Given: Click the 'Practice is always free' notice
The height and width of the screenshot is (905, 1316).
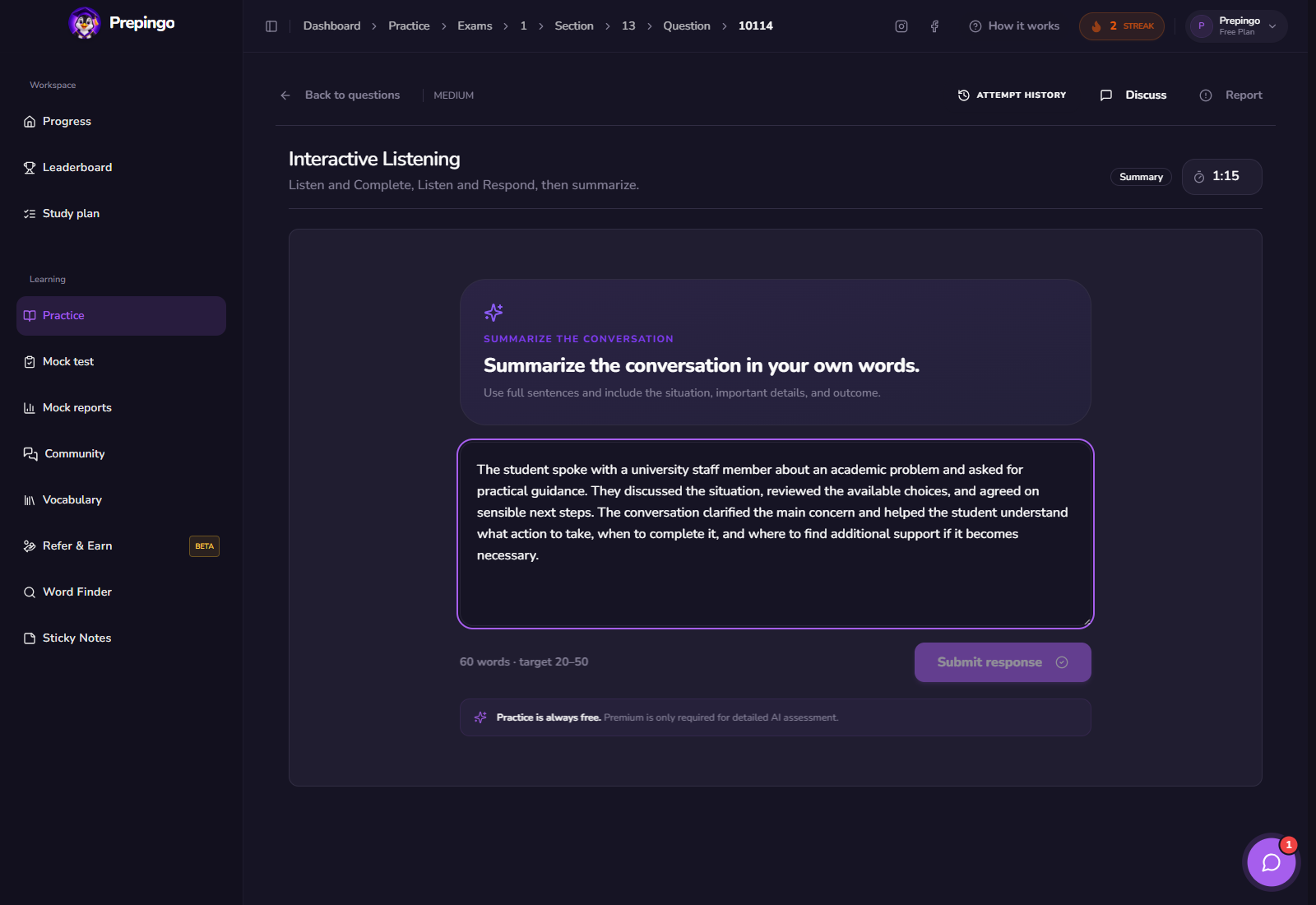Looking at the screenshot, I should (776, 717).
